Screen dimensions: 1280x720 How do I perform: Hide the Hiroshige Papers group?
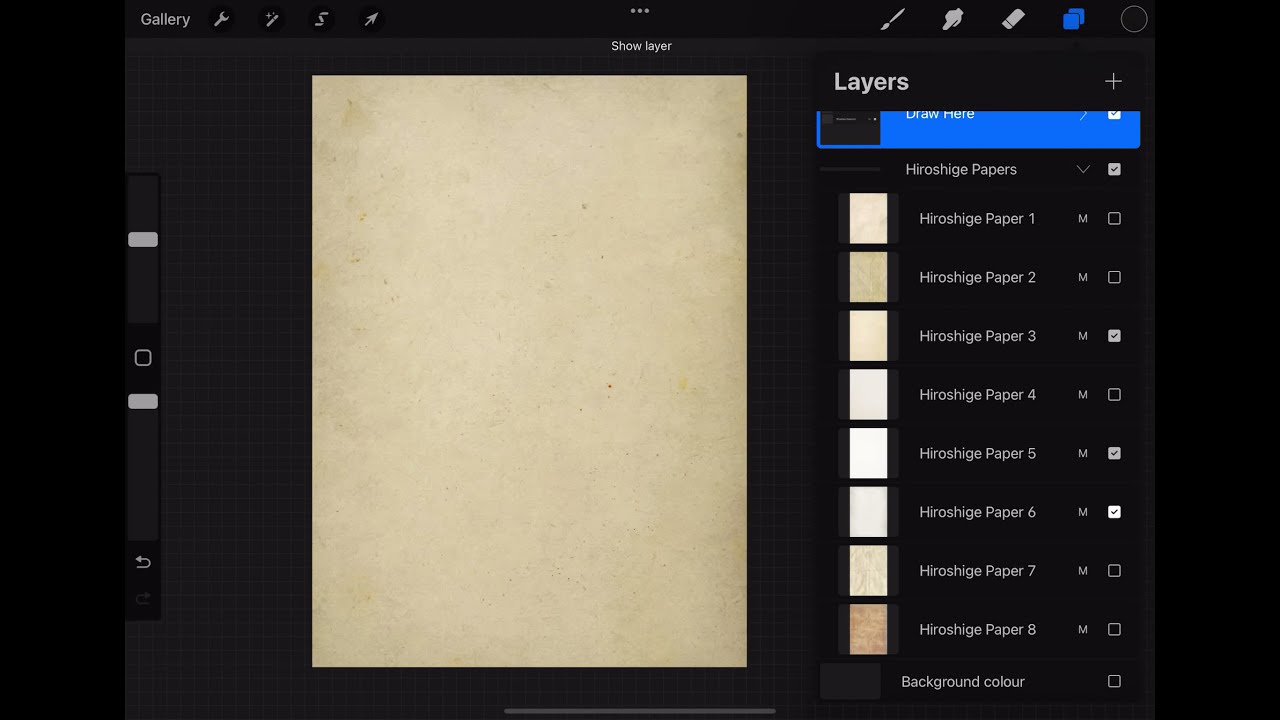point(1114,169)
